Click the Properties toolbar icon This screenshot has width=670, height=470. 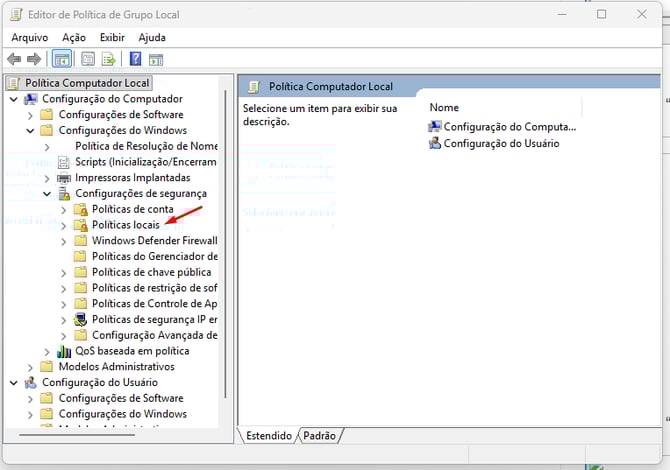pyautogui.click(x=88, y=59)
